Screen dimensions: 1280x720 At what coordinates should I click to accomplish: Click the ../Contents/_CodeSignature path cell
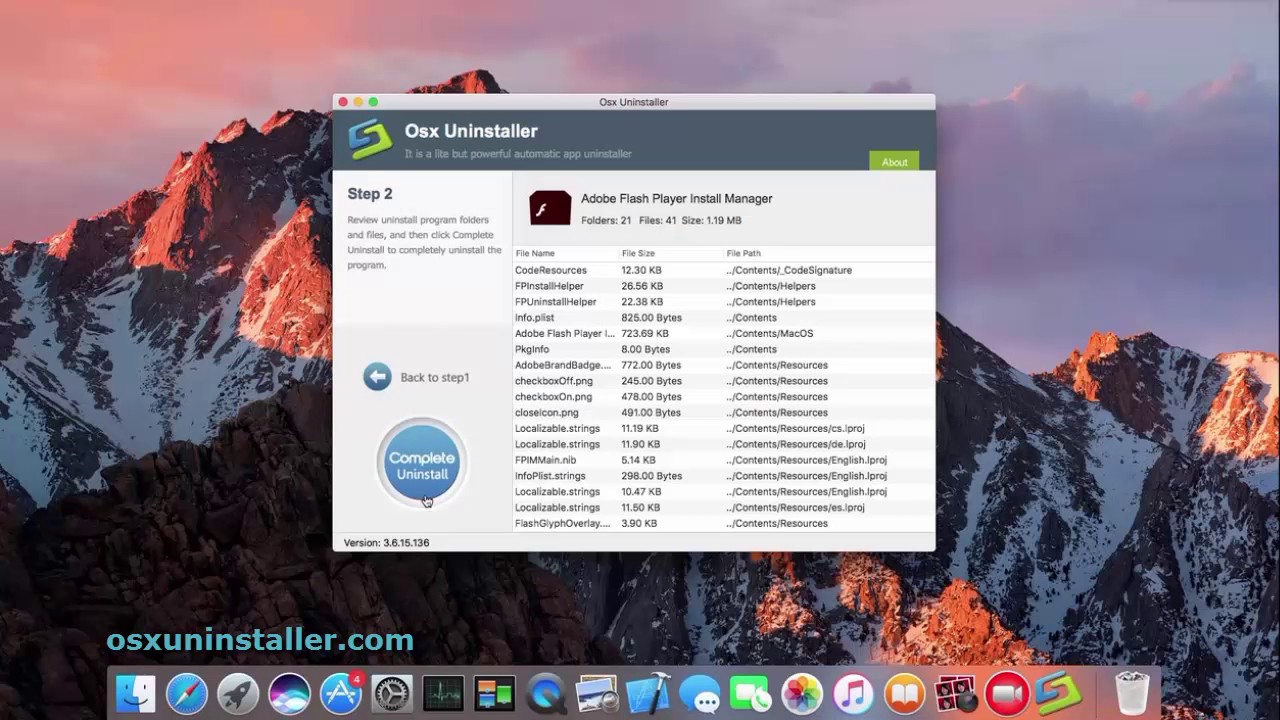(x=789, y=270)
